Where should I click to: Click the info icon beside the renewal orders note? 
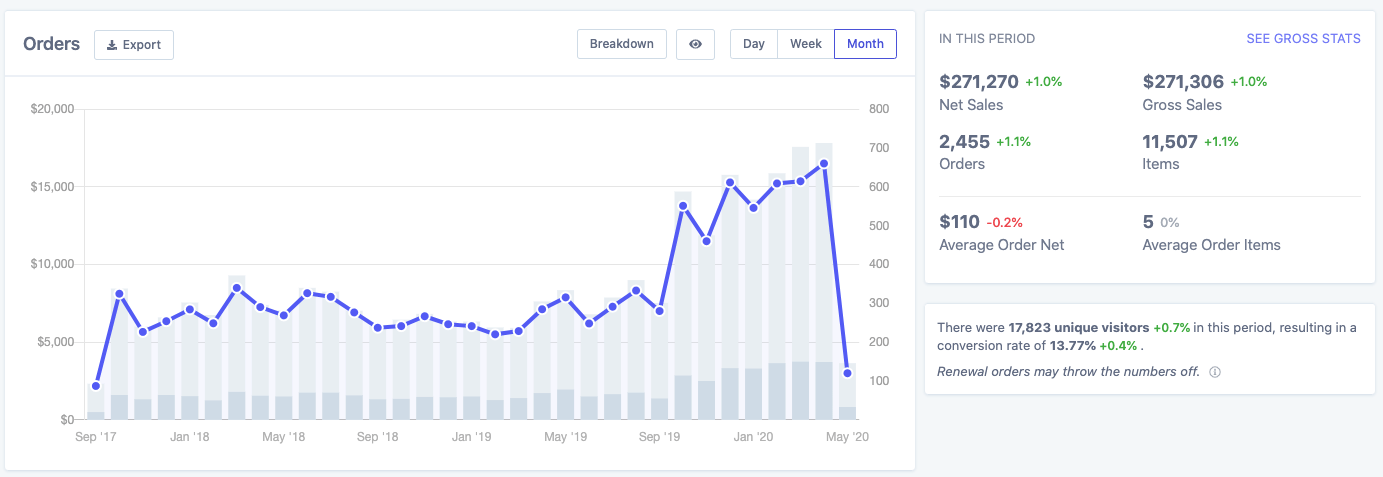click(x=1215, y=372)
